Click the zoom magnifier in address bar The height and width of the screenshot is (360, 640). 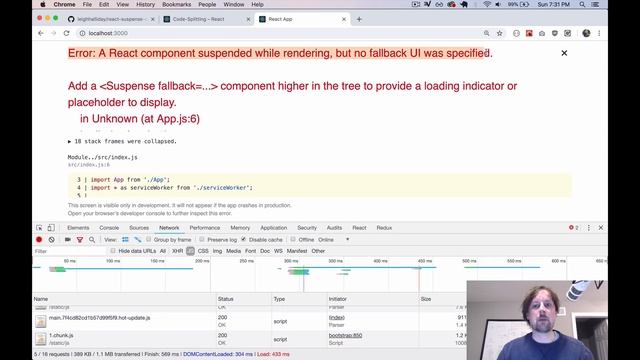[x=487, y=33]
